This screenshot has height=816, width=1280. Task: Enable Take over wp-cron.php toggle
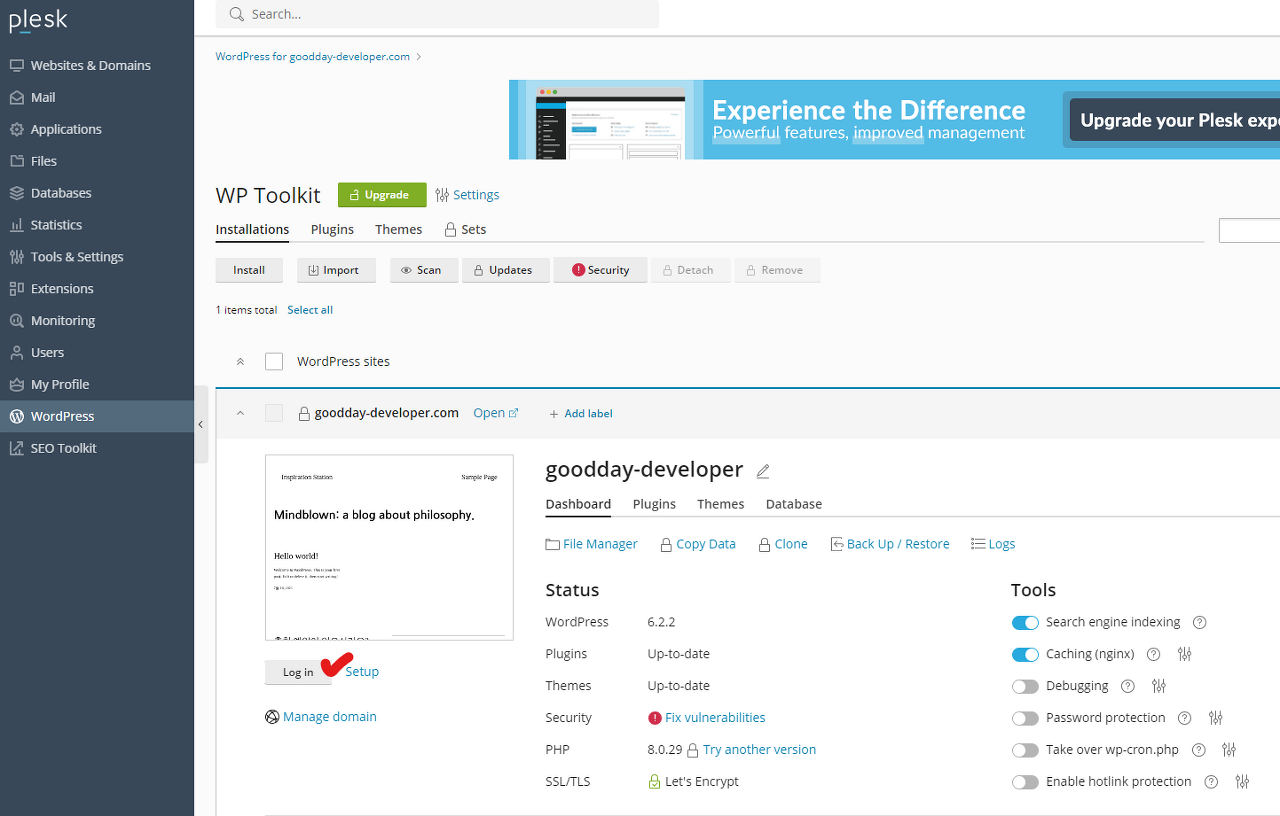[x=1025, y=751]
